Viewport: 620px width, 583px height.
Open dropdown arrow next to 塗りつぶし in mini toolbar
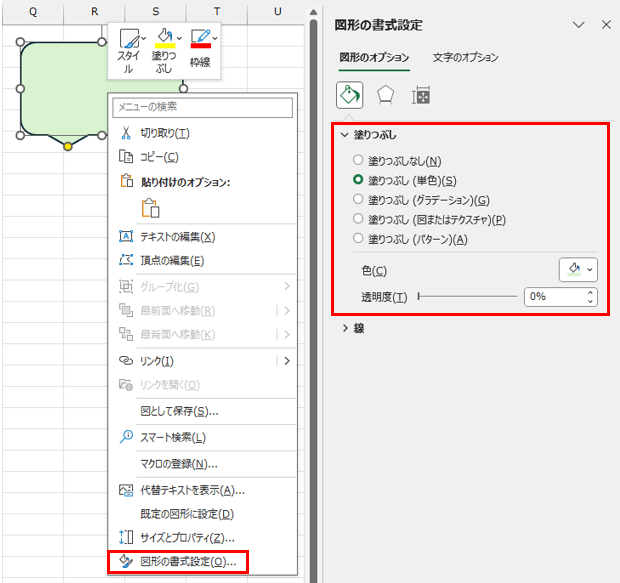[x=179, y=38]
